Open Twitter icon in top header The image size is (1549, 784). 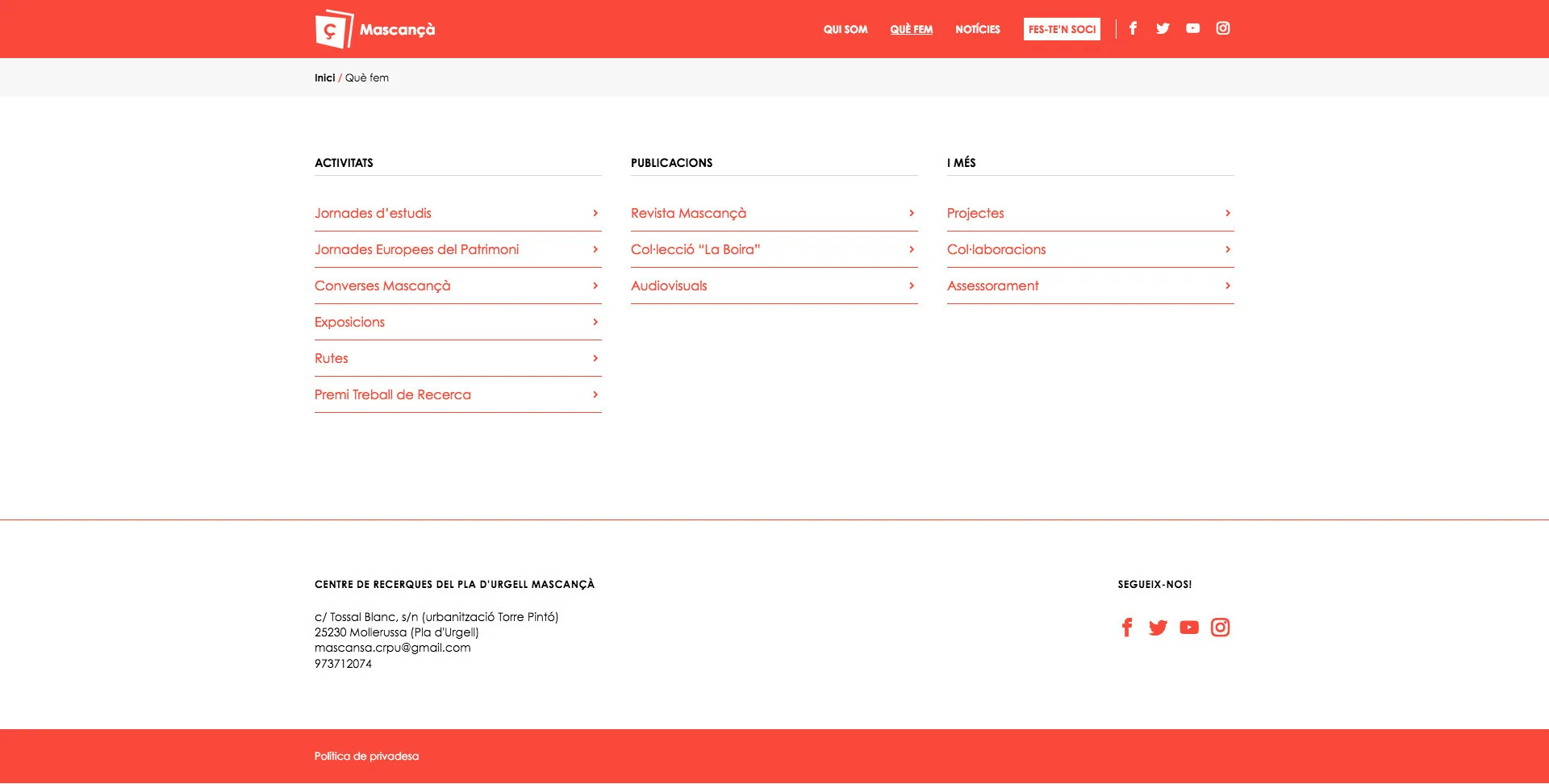(1163, 28)
